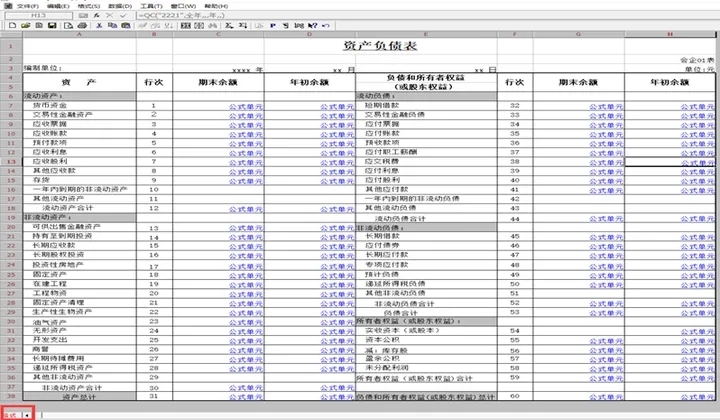Click the New file toolbar icon
Screen dimensions: 720x420
(12, 26)
